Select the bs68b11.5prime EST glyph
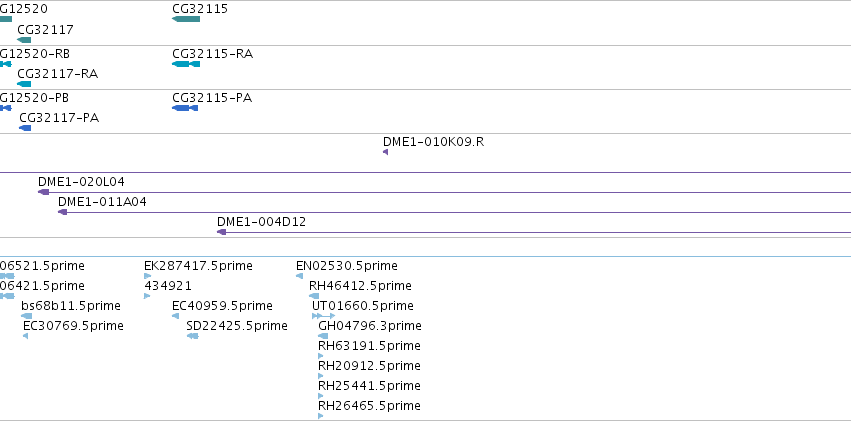 pos(27,316)
